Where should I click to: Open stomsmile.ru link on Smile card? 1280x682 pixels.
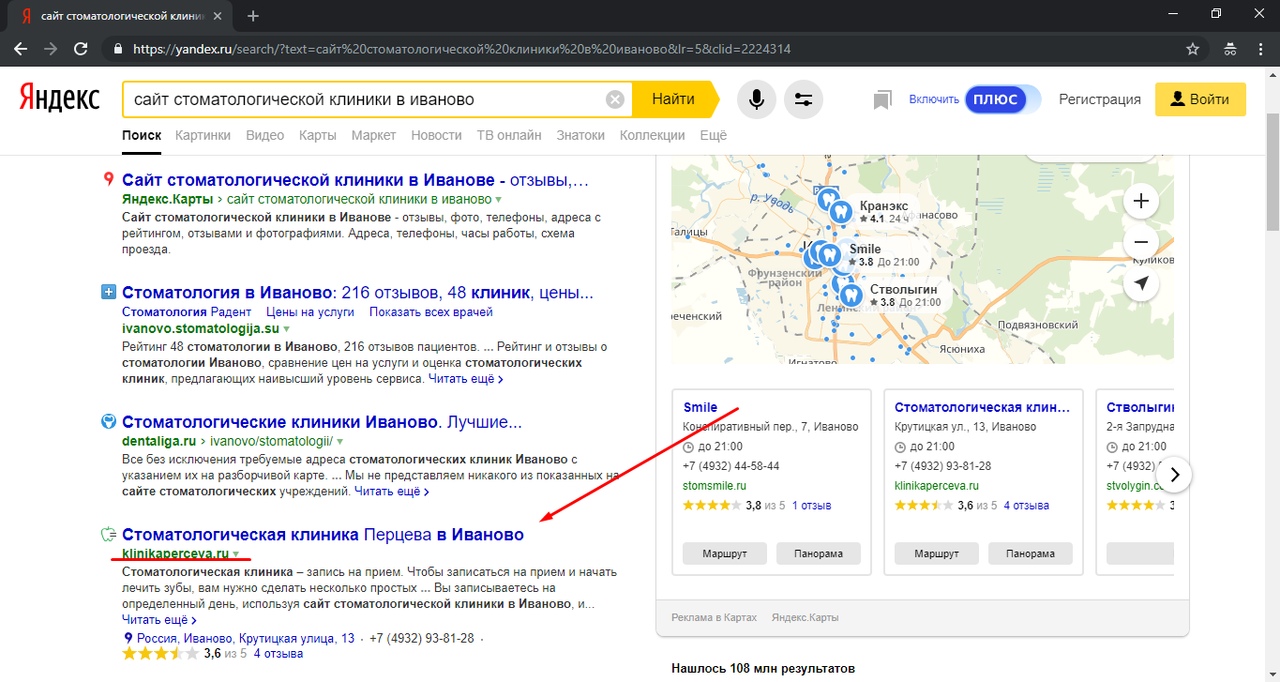click(x=715, y=485)
